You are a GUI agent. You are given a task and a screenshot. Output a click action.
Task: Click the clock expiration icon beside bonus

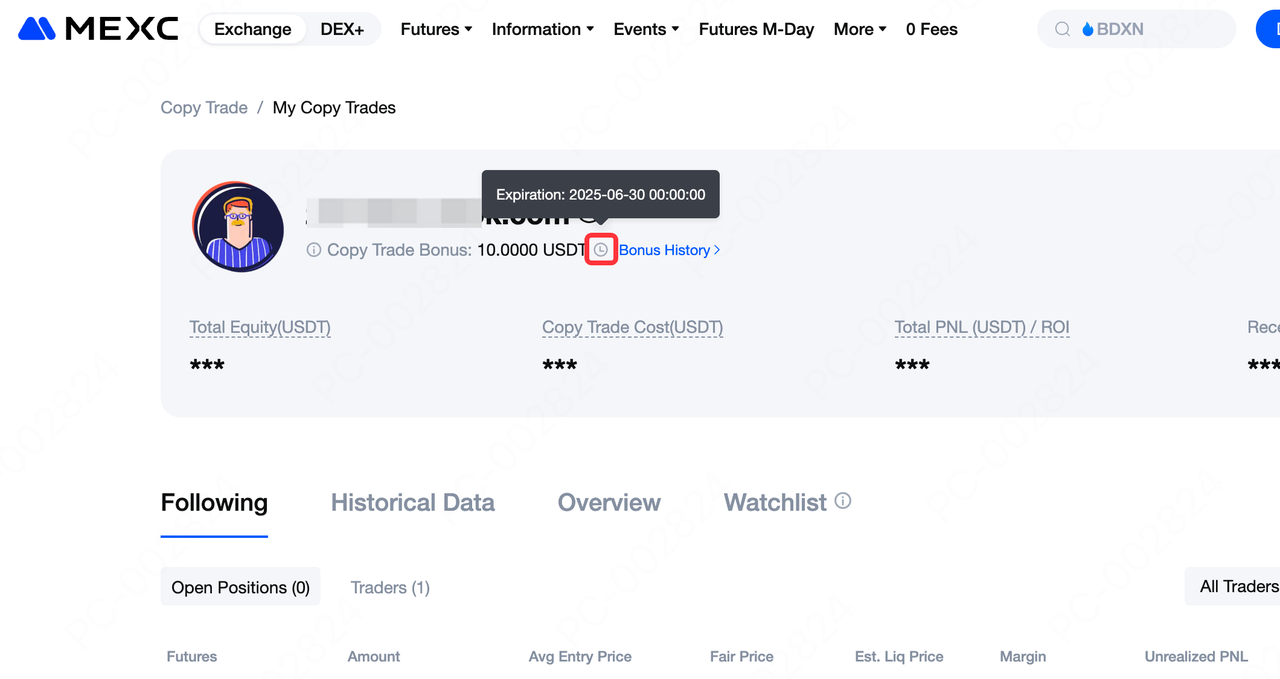(601, 250)
